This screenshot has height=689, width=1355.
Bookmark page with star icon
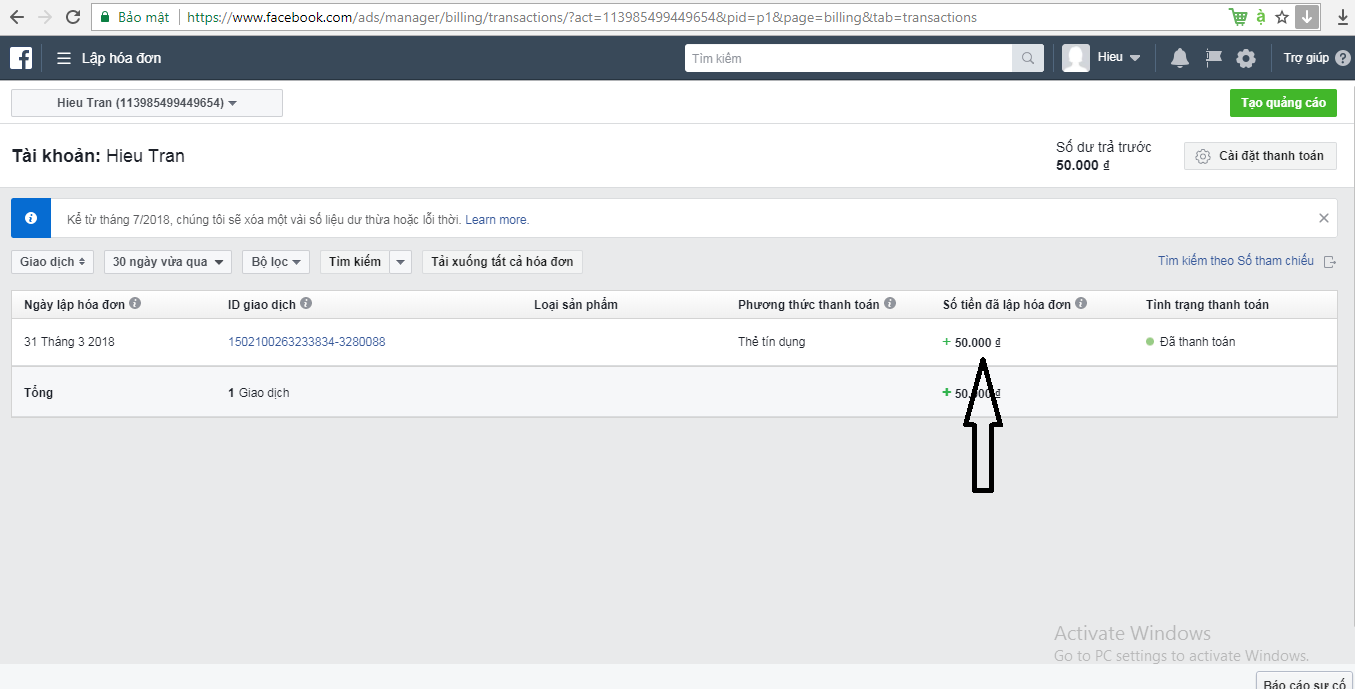coord(1282,17)
